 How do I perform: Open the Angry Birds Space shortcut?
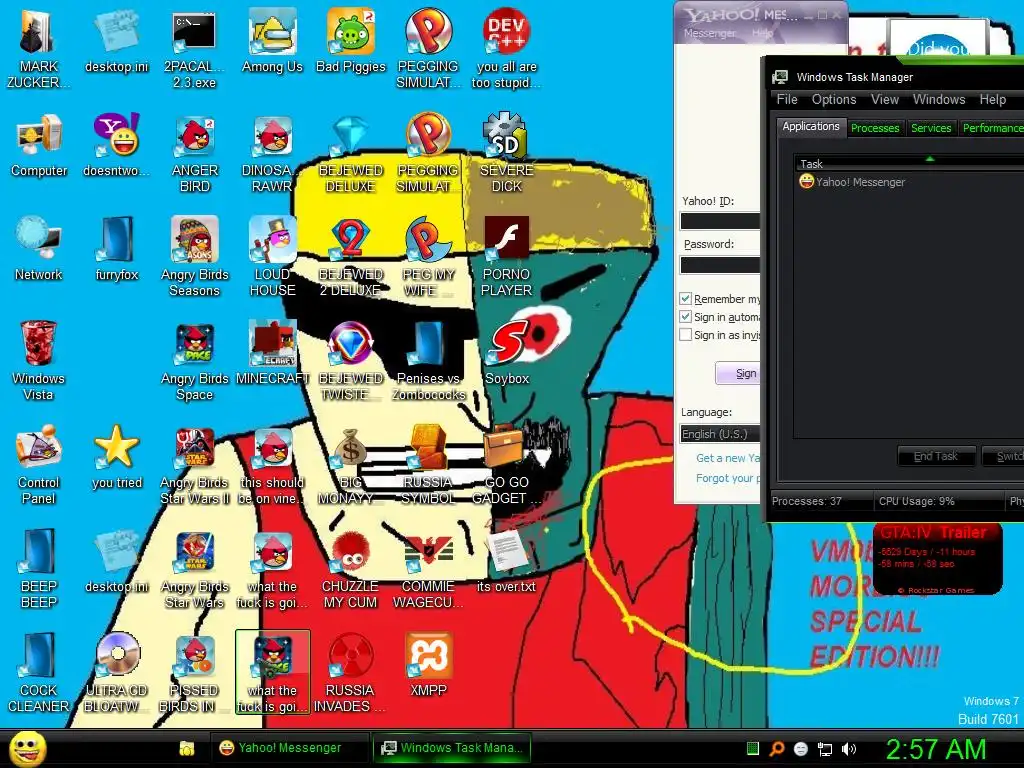coord(195,360)
